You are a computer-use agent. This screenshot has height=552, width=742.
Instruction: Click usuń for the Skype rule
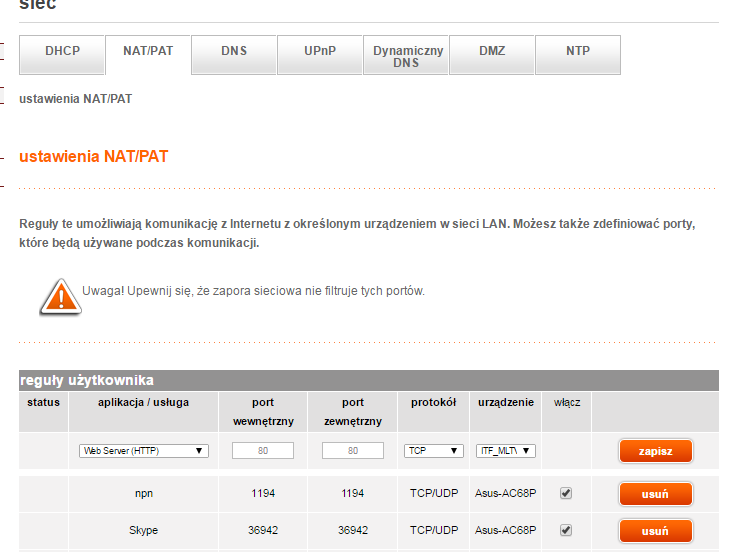click(x=655, y=531)
